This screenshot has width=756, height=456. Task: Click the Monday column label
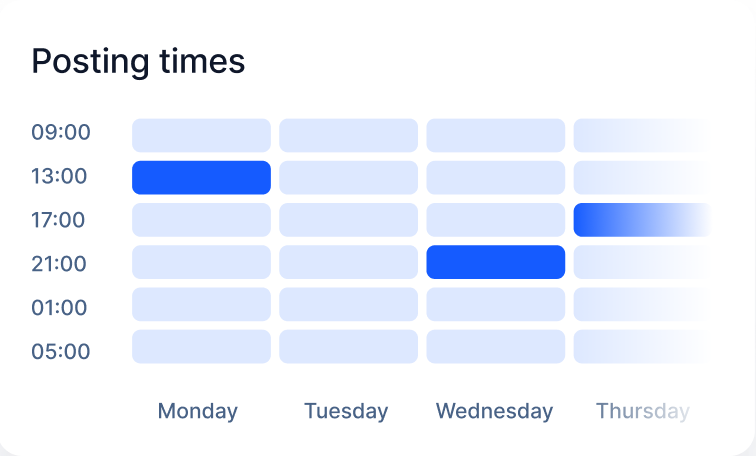click(198, 411)
